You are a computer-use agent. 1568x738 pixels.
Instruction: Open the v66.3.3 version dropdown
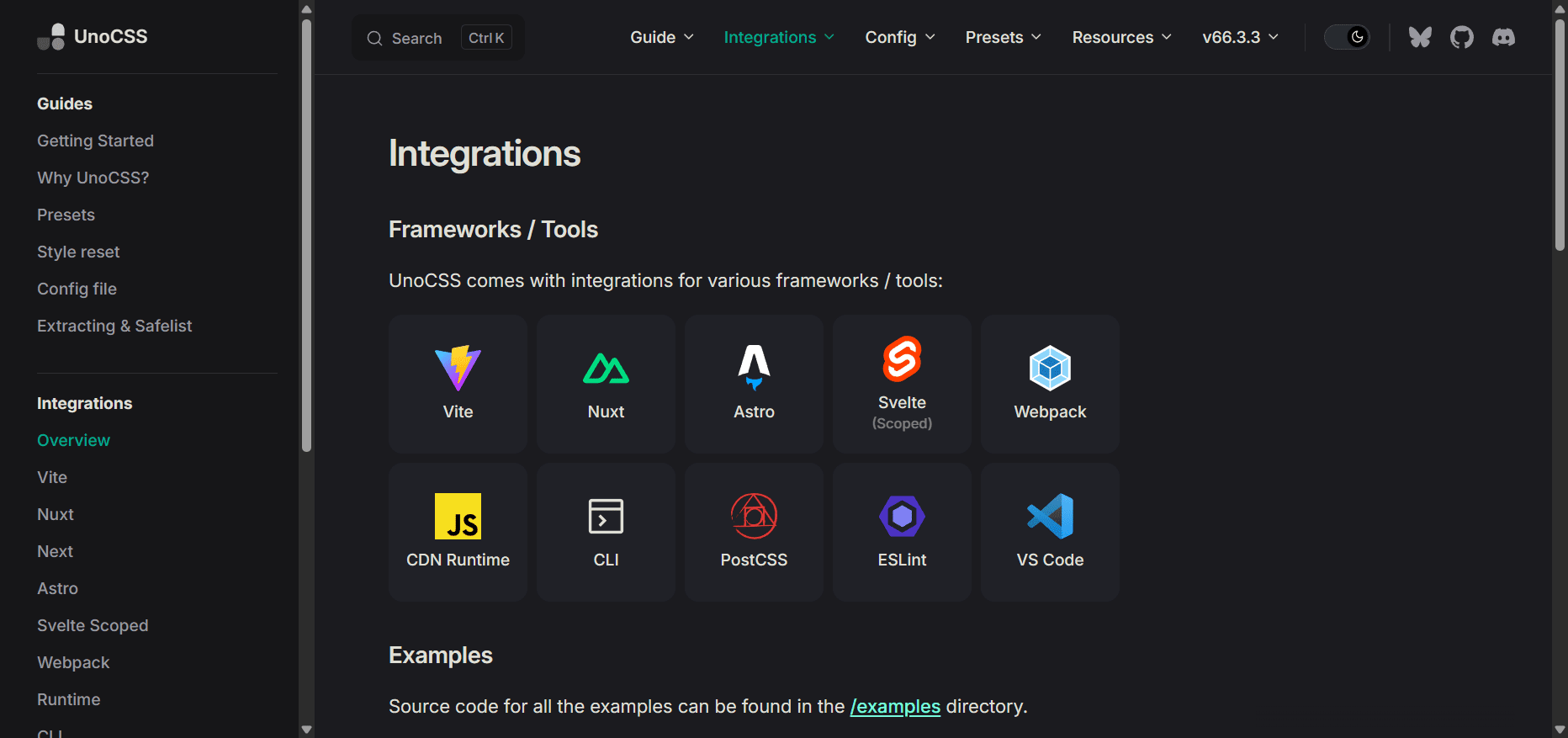coord(1241,37)
